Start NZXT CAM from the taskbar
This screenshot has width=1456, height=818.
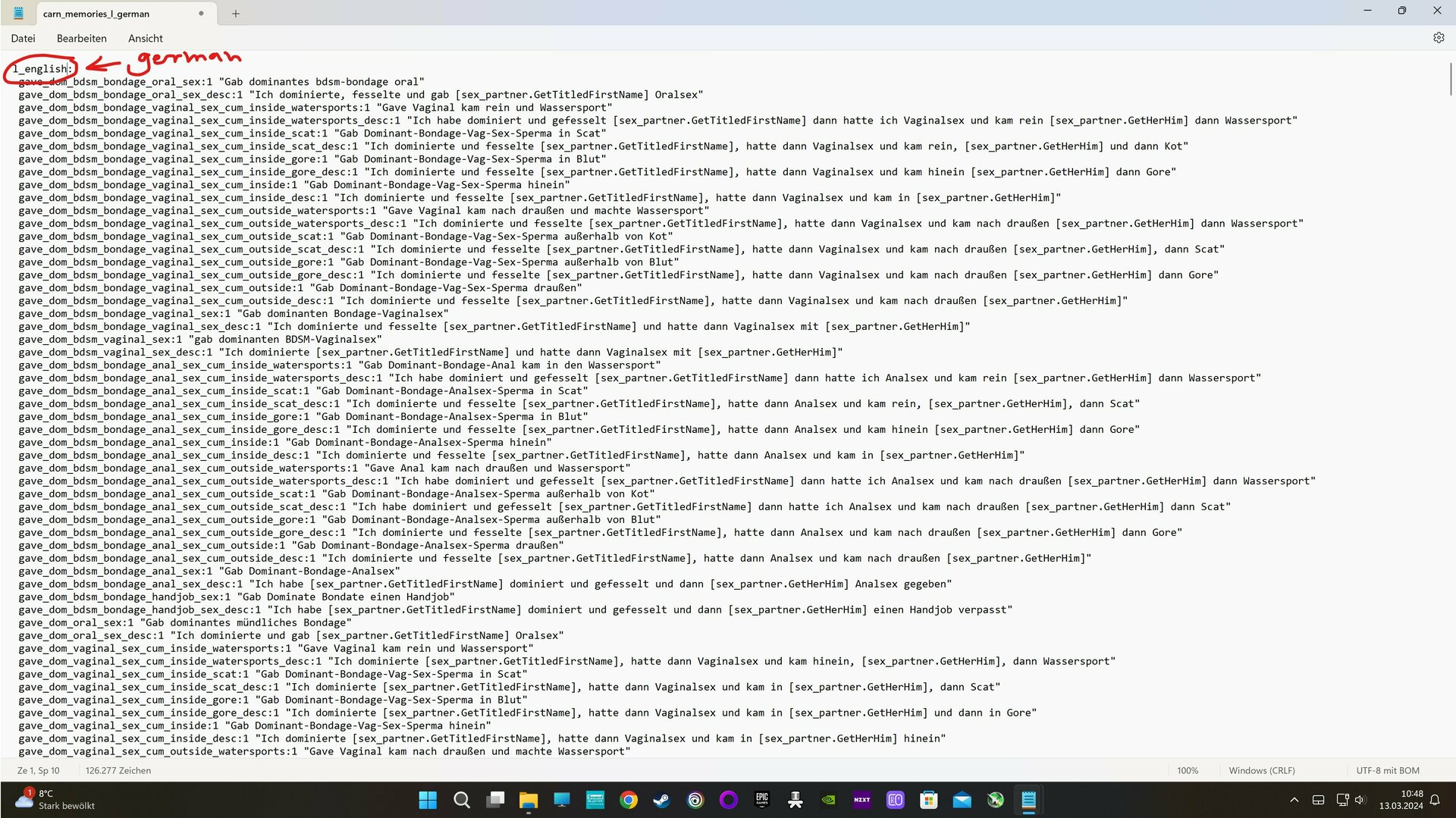[861, 800]
